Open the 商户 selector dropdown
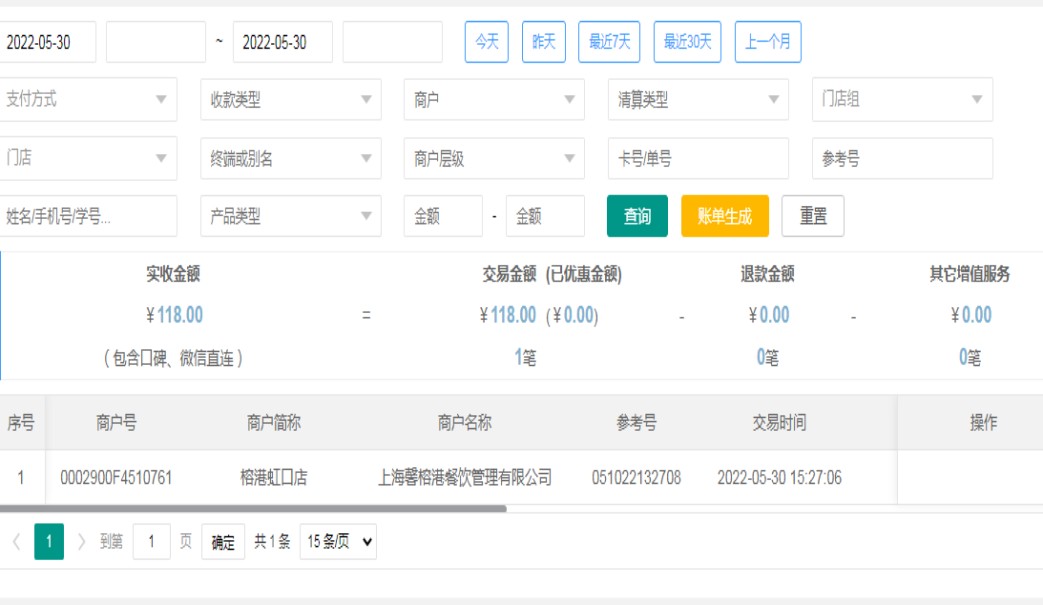 tap(494, 100)
